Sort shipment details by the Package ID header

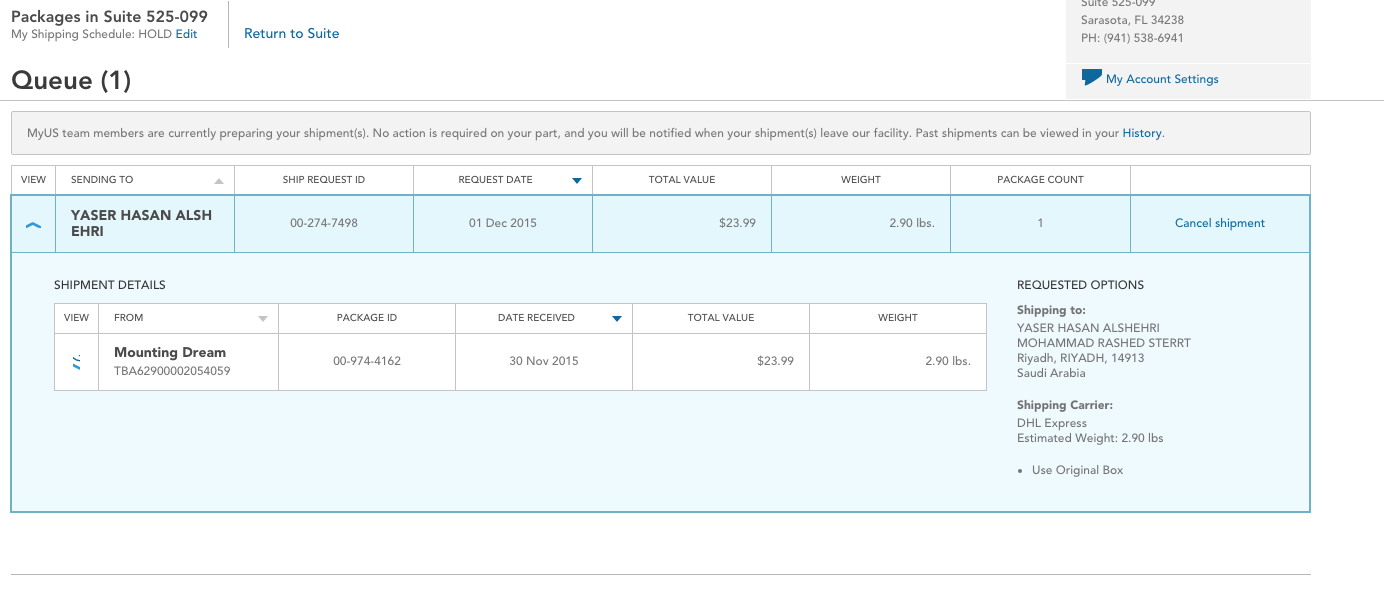pyautogui.click(x=367, y=318)
